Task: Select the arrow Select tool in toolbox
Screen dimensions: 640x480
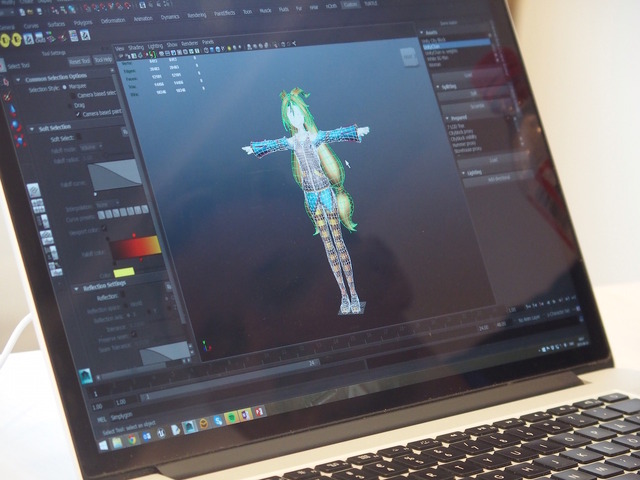Action: point(1,66)
